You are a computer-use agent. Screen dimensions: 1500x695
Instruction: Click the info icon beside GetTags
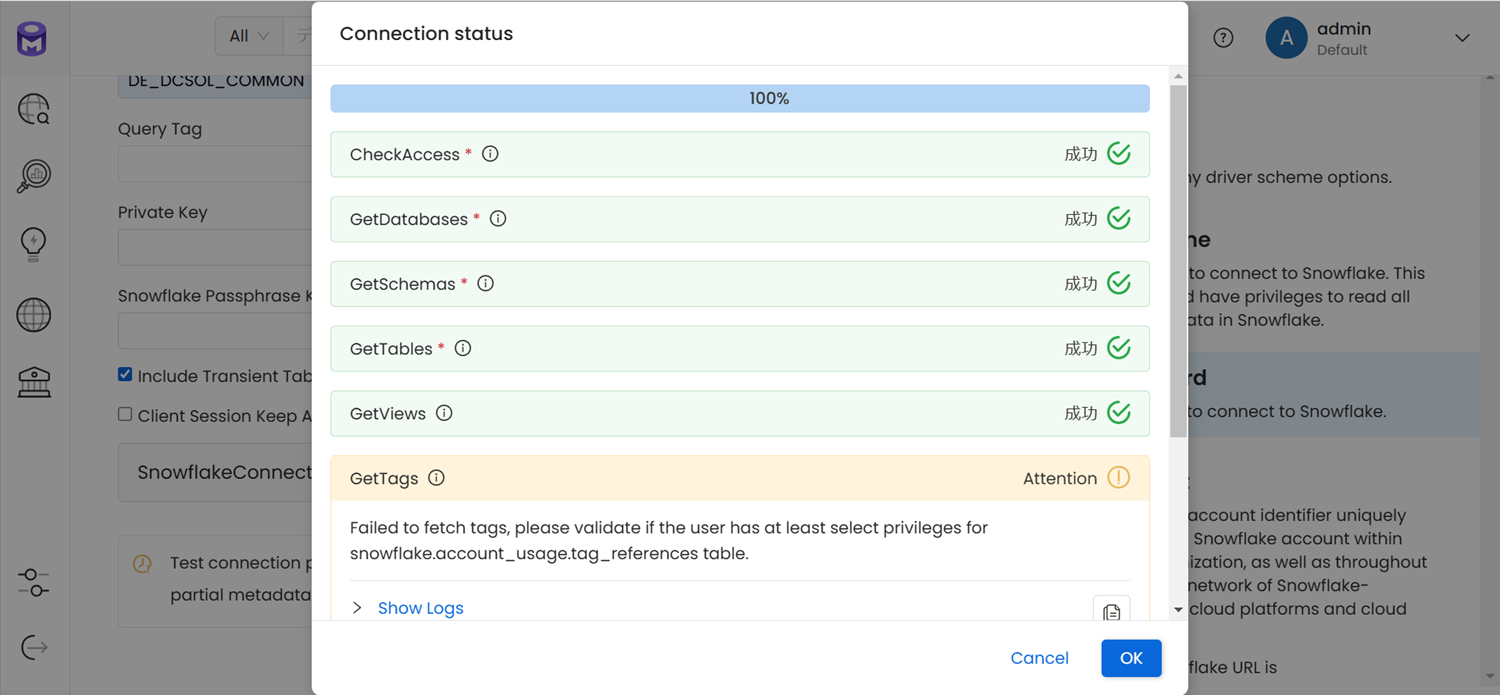click(436, 478)
